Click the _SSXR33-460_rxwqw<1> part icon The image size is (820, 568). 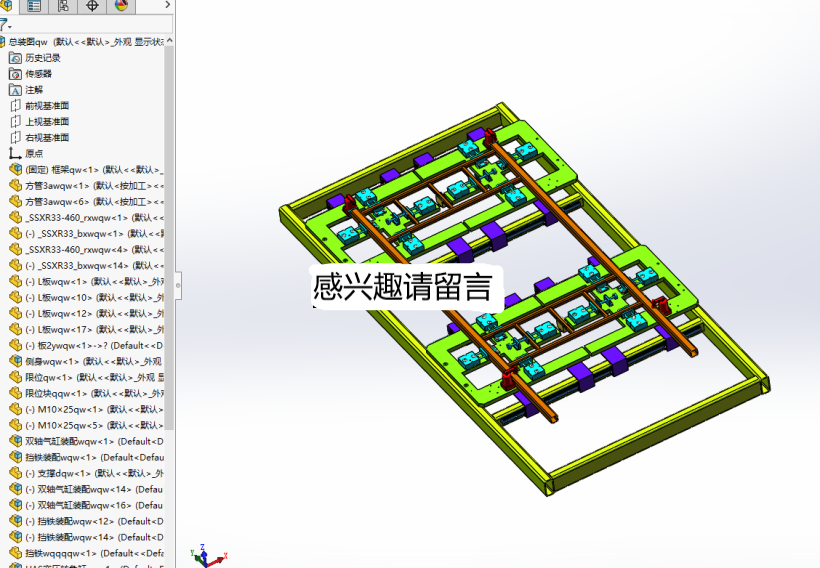15,218
